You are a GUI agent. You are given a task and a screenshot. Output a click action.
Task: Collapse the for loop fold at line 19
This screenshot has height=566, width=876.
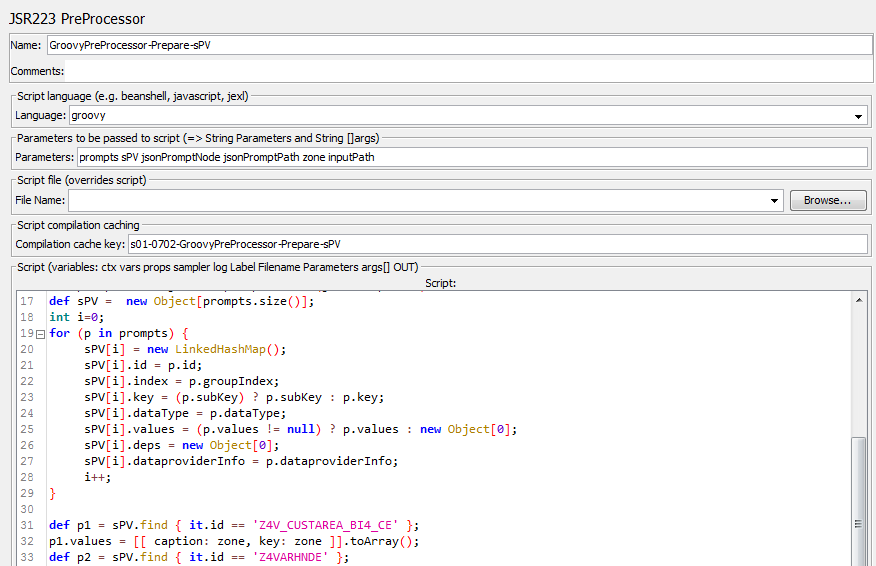point(40,334)
